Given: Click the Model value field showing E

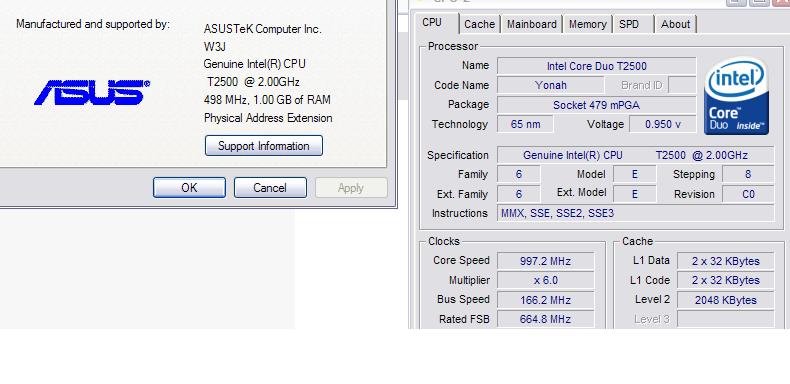Looking at the screenshot, I should pyautogui.click(x=634, y=174).
